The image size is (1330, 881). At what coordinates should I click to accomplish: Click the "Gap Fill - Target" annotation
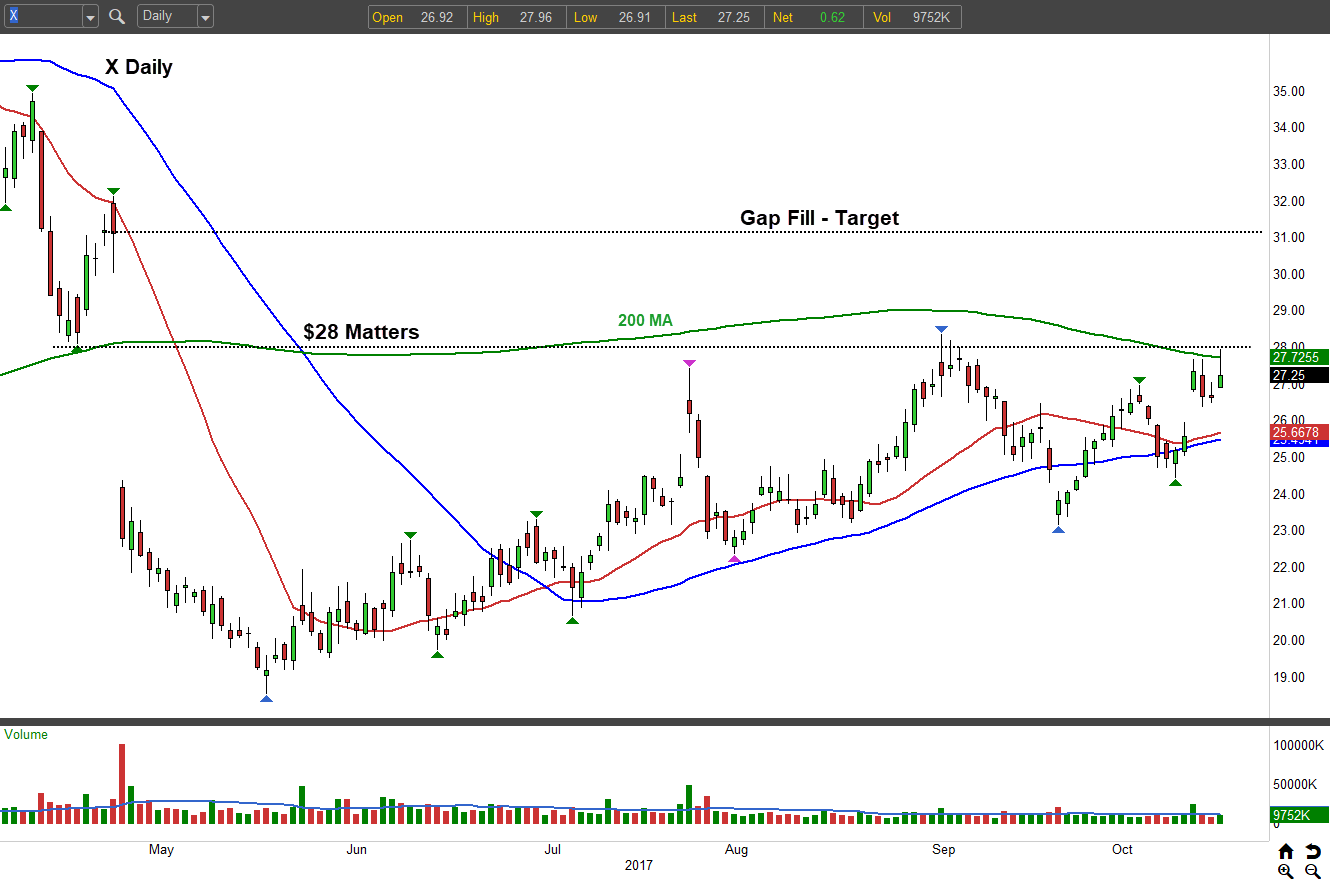pyautogui.click(x=819, y=217)
